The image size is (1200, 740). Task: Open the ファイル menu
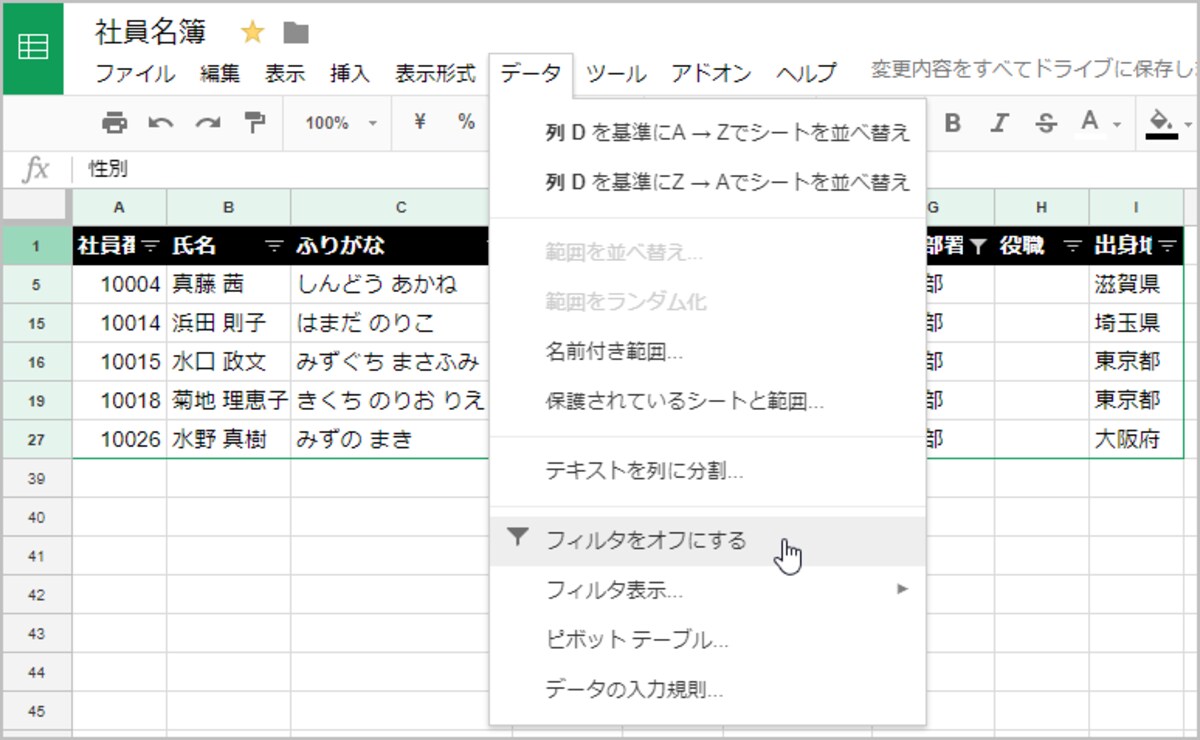(135, 73)
